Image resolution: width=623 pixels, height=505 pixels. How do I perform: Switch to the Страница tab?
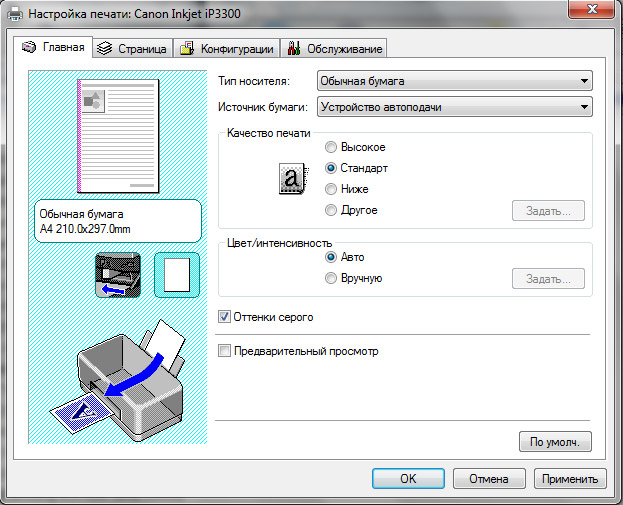coord(133,48)
